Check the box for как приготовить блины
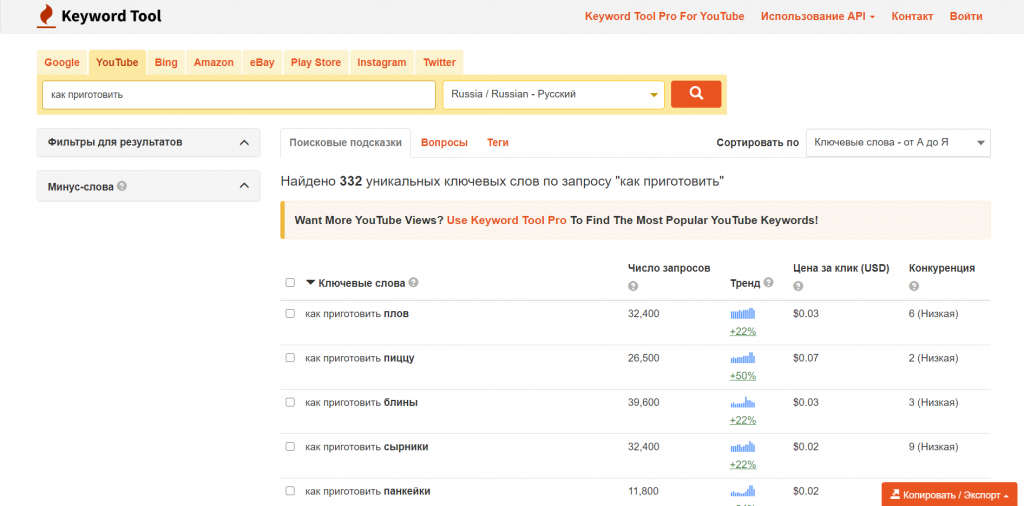 [290, 402]
